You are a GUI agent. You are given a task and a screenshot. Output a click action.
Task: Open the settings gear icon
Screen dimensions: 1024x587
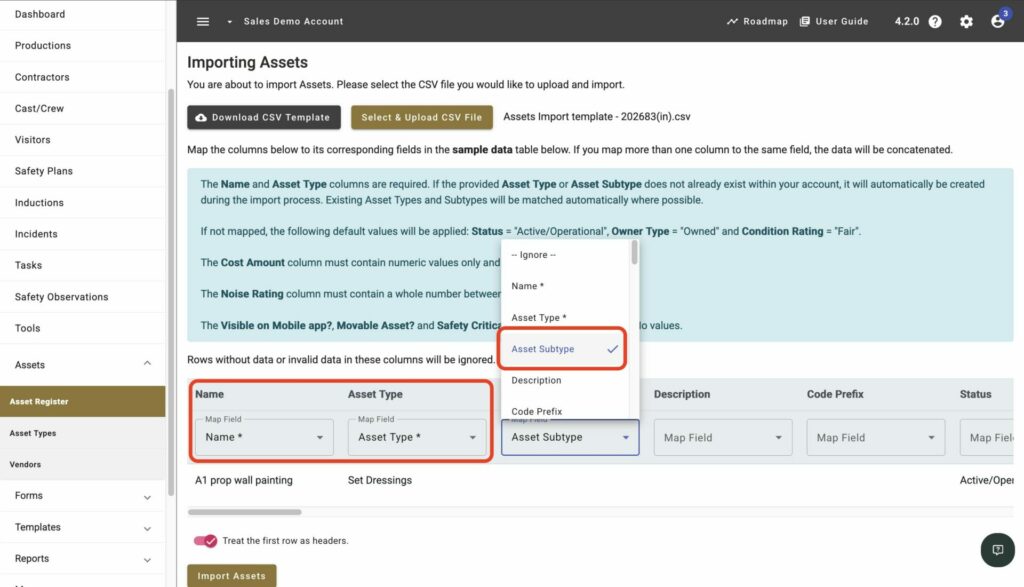pyautogui.click(x=967, y=22)
